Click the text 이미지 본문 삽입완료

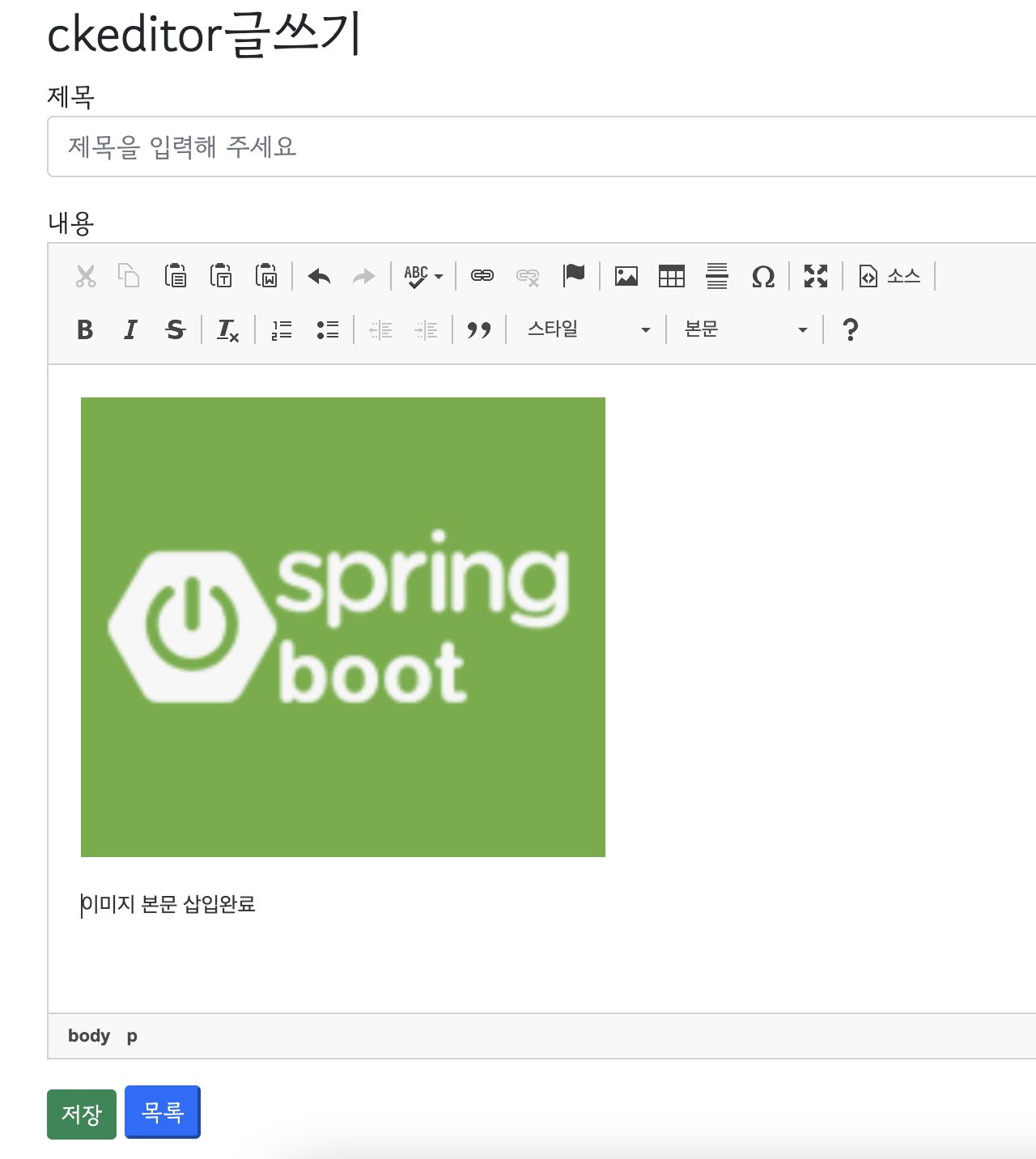[x=168, y=904]
